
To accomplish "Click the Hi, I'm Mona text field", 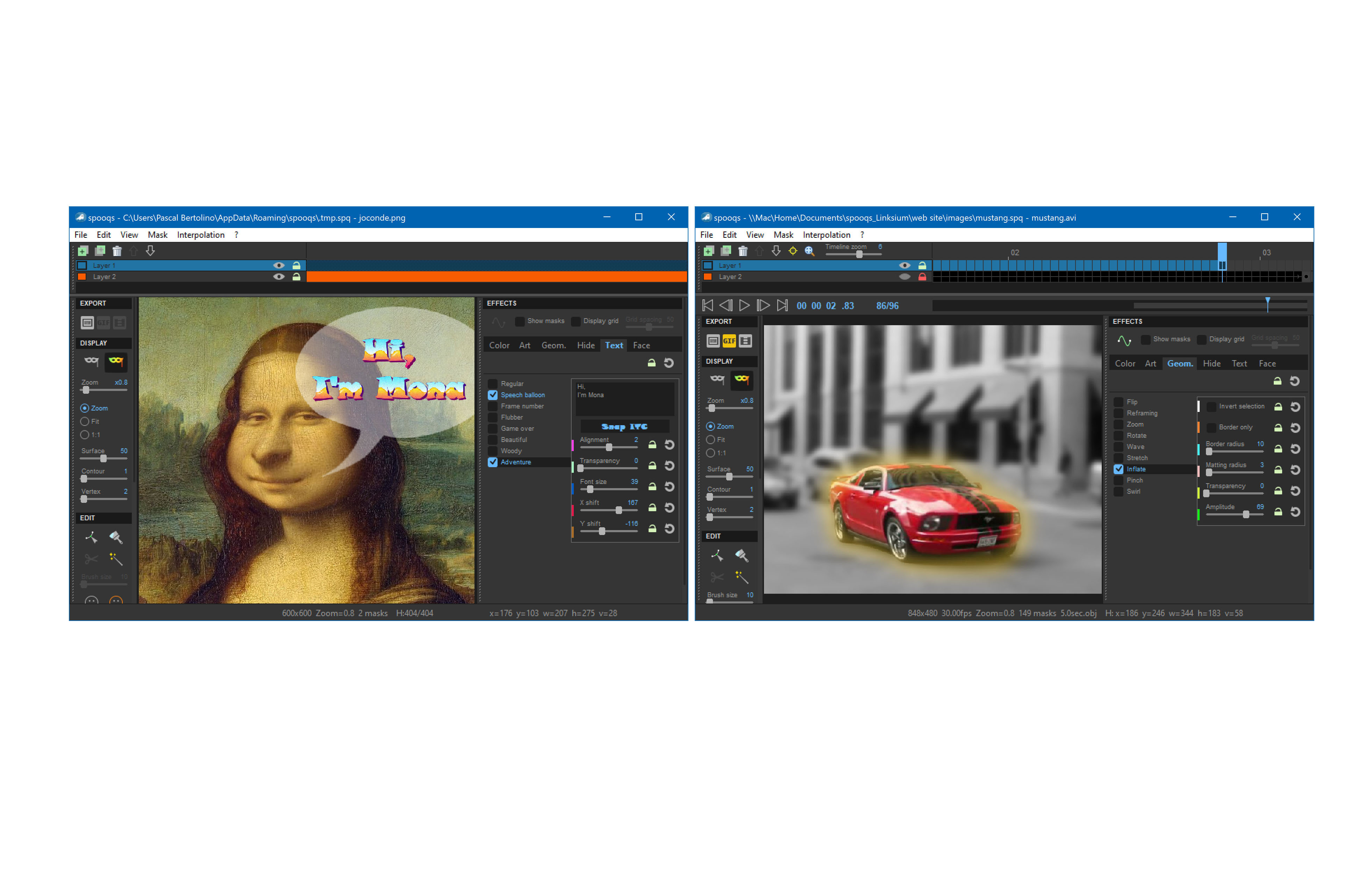I will 625,399.
